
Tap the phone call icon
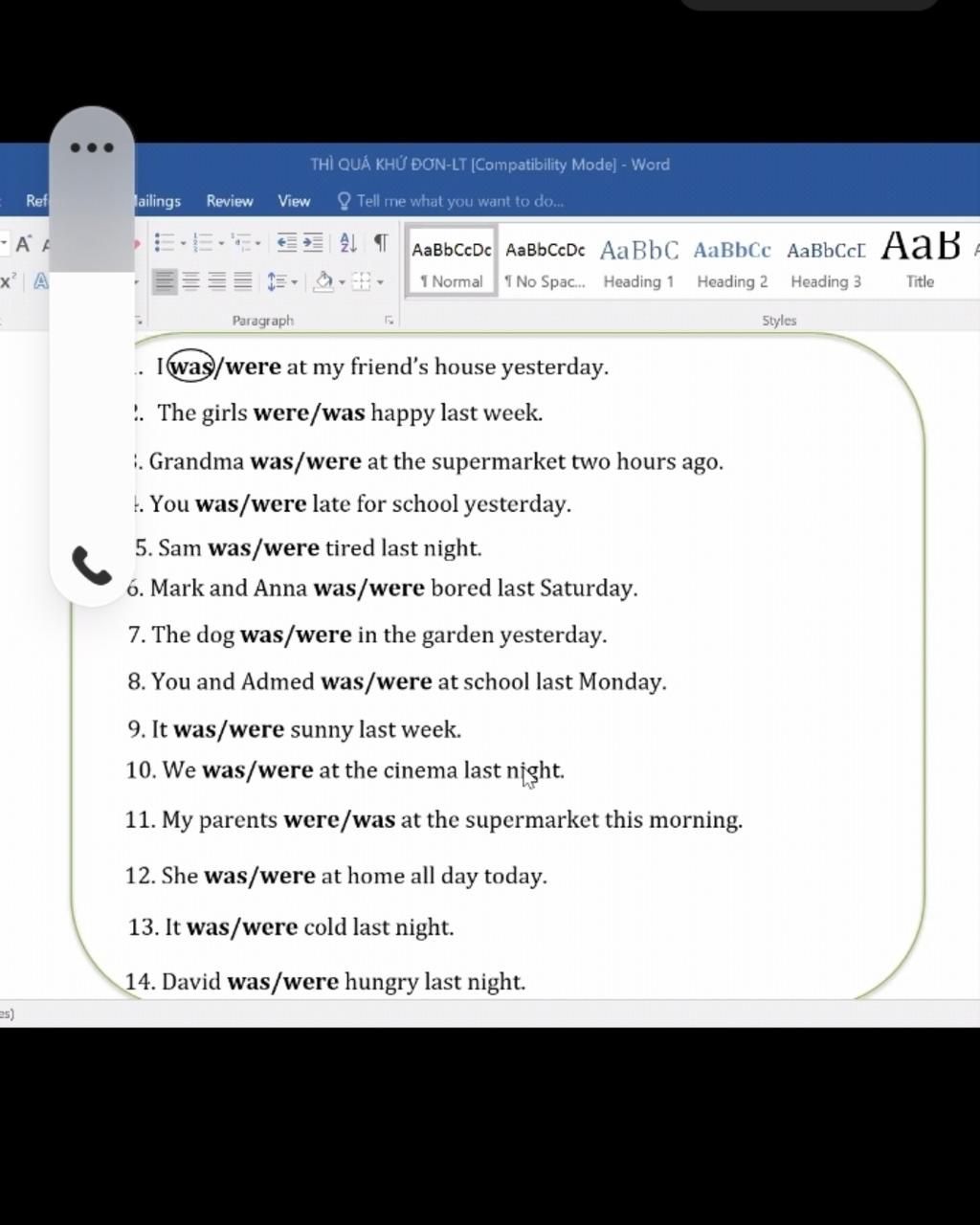(x=92, y=566)
